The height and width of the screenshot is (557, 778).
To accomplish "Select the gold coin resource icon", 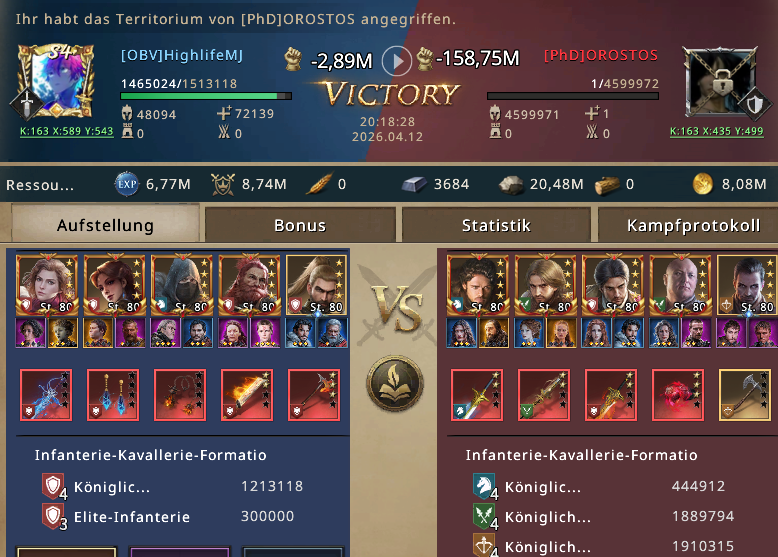I will (703, 184).
